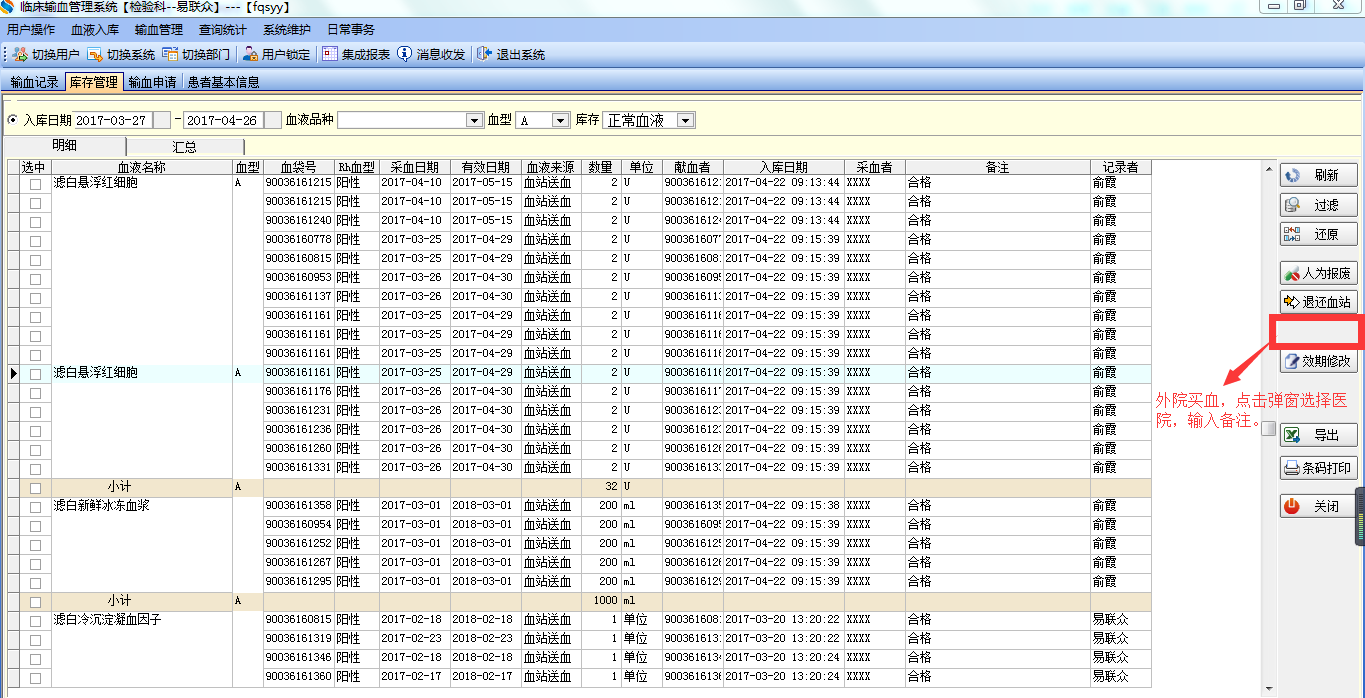The height and width of the screenshot is (698, 1365).
Task: Select the 明细 detail tab
Action: tap(65, 146)
